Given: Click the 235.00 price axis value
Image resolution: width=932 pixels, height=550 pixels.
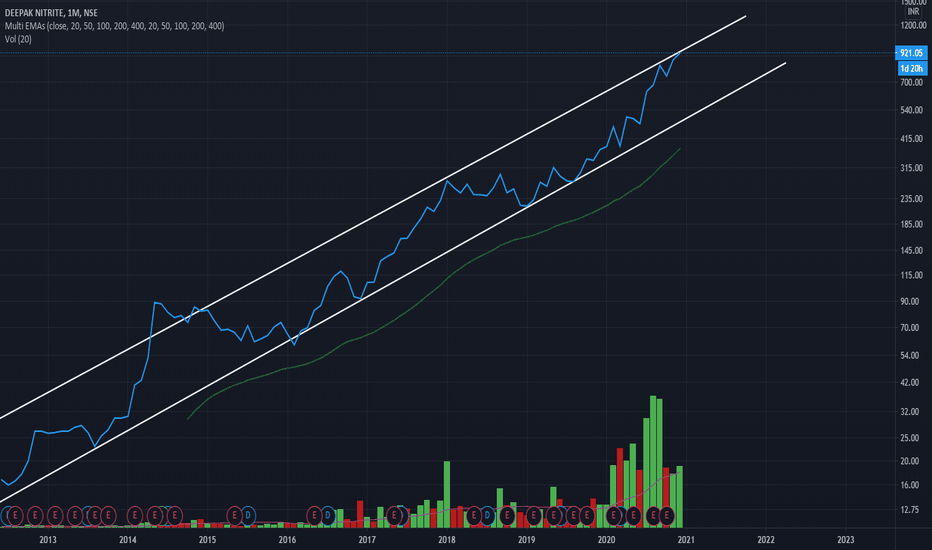Looking at the screenshot, I should point(912,199).
